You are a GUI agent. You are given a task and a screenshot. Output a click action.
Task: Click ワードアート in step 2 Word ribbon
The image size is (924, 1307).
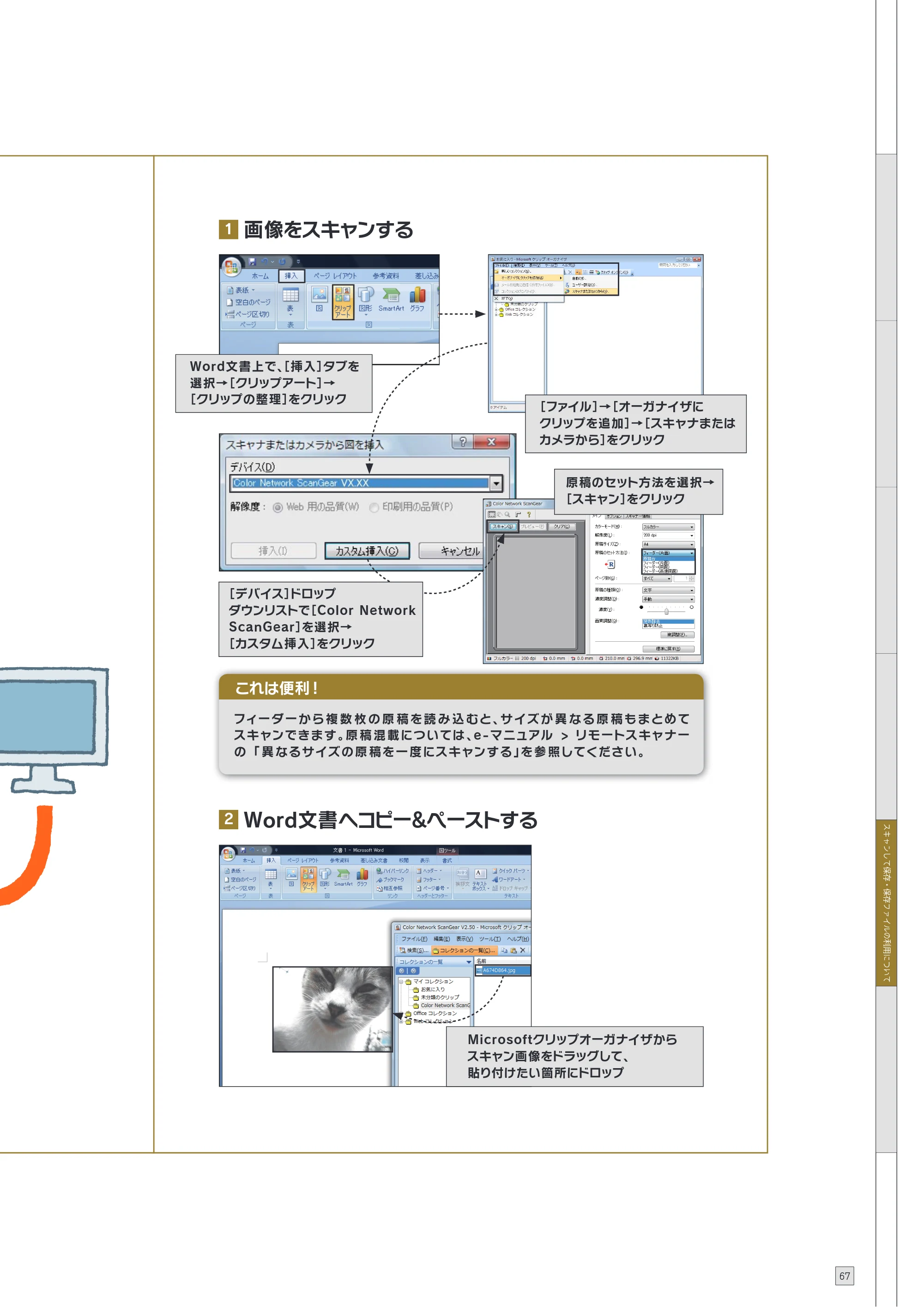click(x=508, y=880)
